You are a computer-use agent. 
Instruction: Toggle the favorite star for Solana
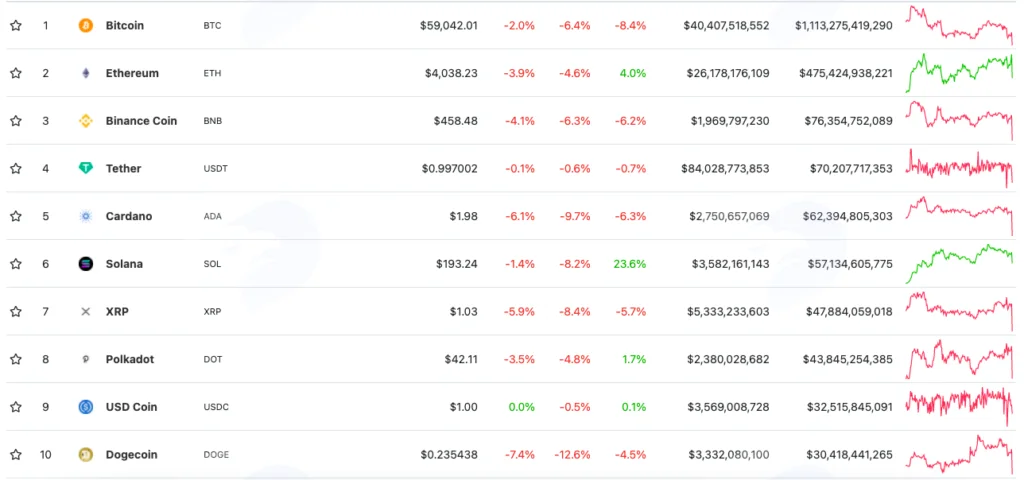pyautogui.click(x=16, y=264)
